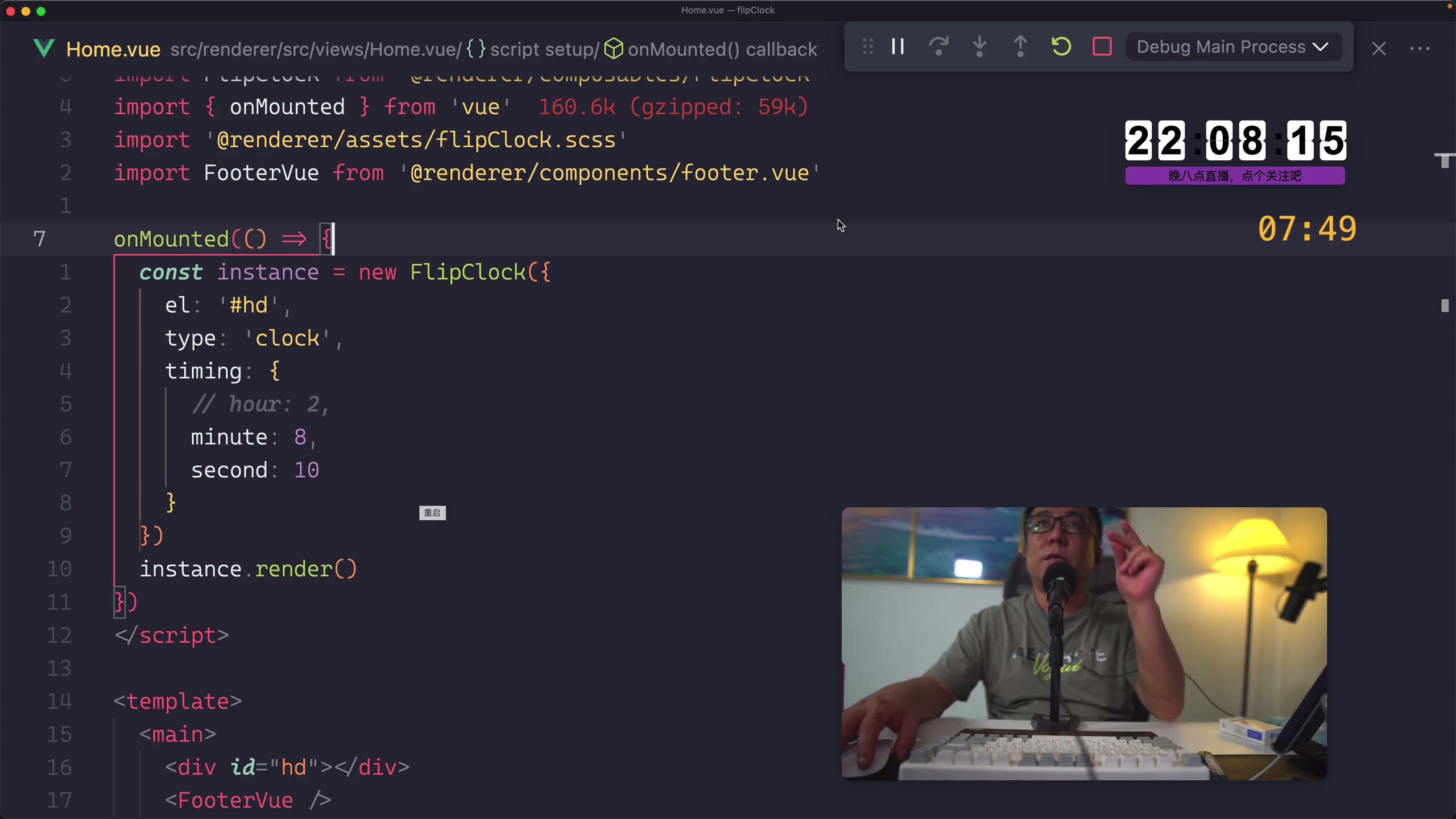This screenshot has height=819, width=1456.
Task: Click the marker on the right scrollbar
Action: click(x=1445, y=306)
